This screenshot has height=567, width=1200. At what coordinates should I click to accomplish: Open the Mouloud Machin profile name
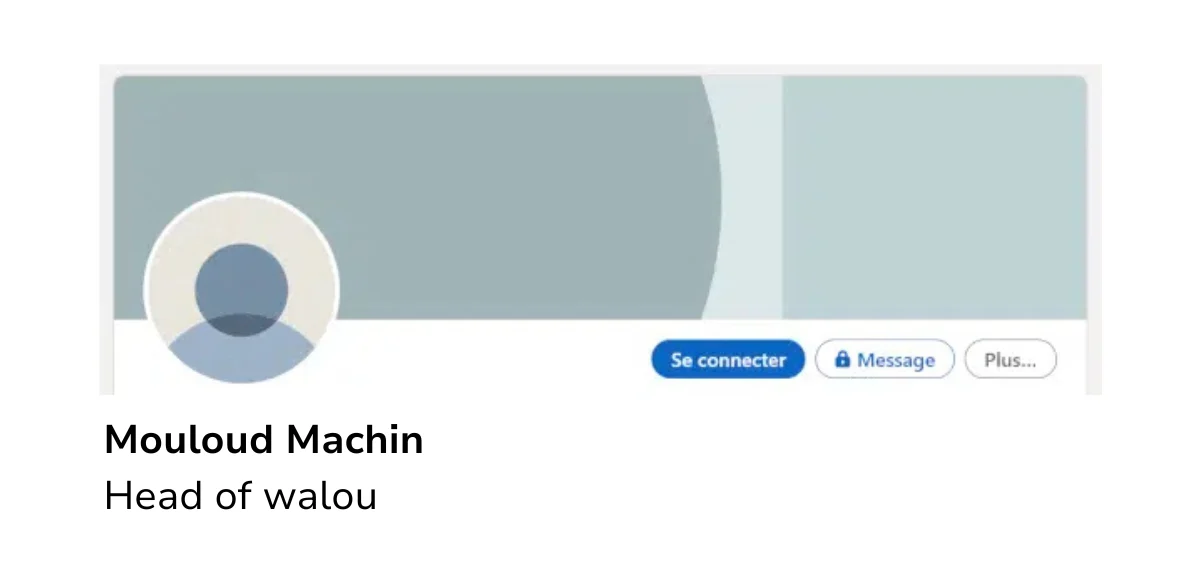(x=264, y=441)
